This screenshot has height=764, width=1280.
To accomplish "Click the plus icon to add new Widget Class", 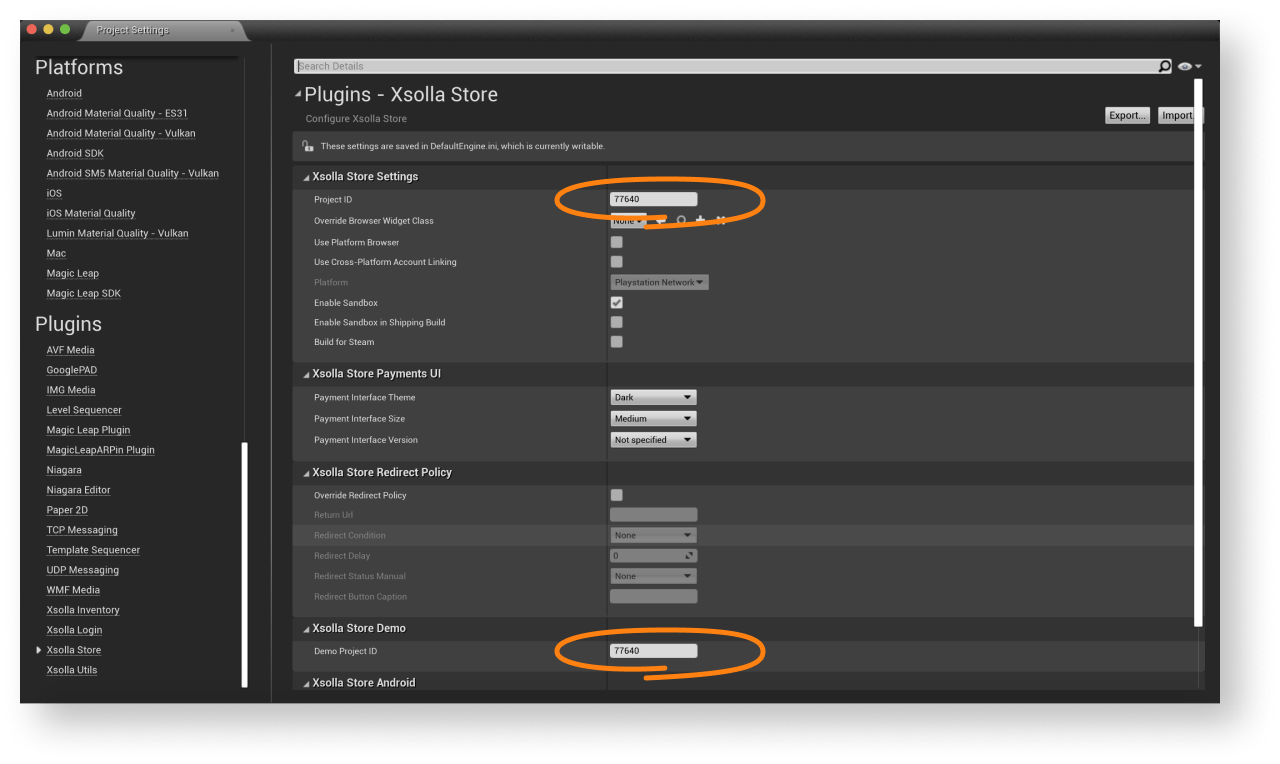I will coord(700,221).
